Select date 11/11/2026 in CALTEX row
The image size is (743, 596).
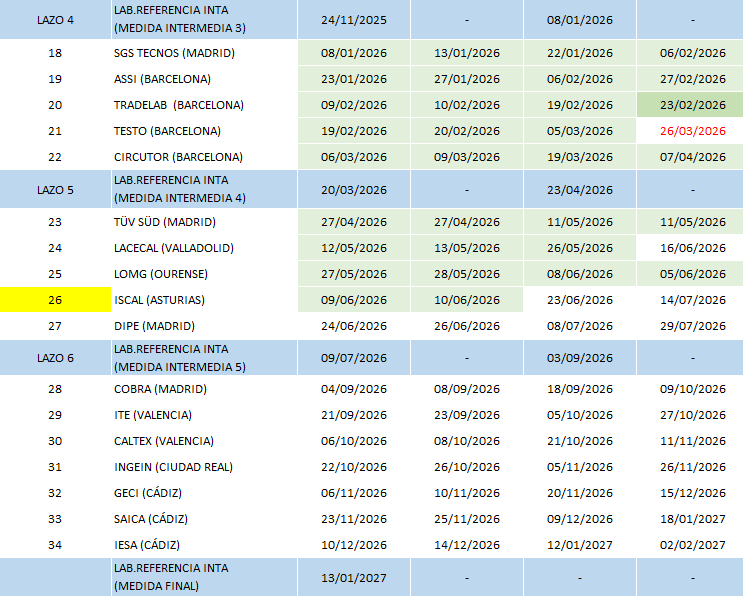click(x=692, y=441)
